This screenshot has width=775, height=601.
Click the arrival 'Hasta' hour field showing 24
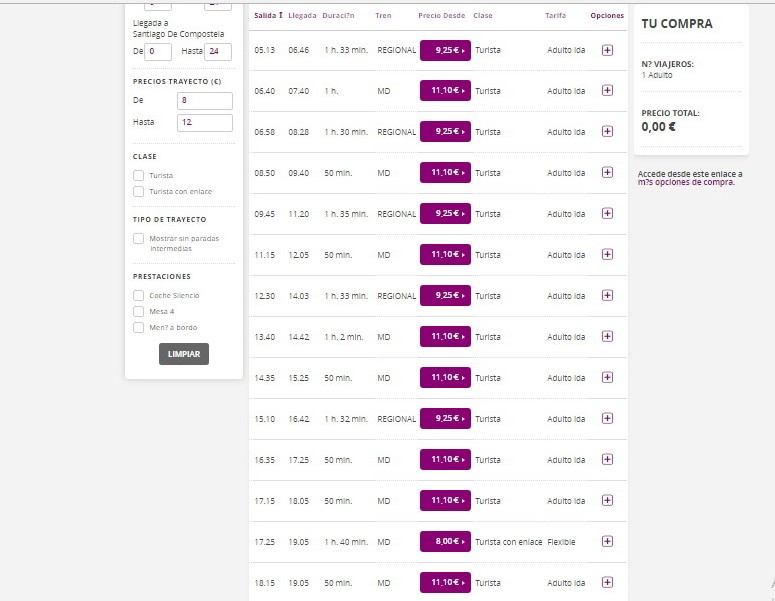(x=218, y=52)
